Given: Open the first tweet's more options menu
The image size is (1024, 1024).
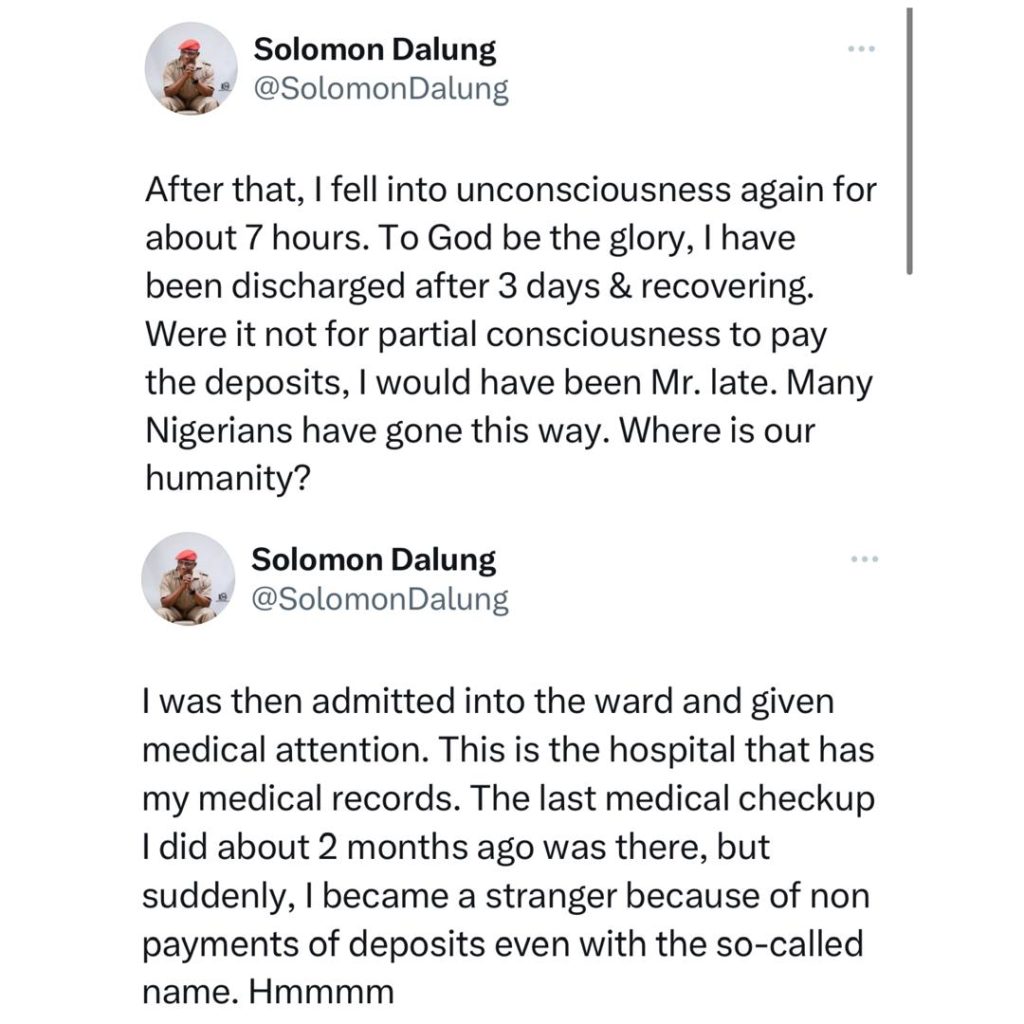Looking at the screenshot, I should click(860, 48).
